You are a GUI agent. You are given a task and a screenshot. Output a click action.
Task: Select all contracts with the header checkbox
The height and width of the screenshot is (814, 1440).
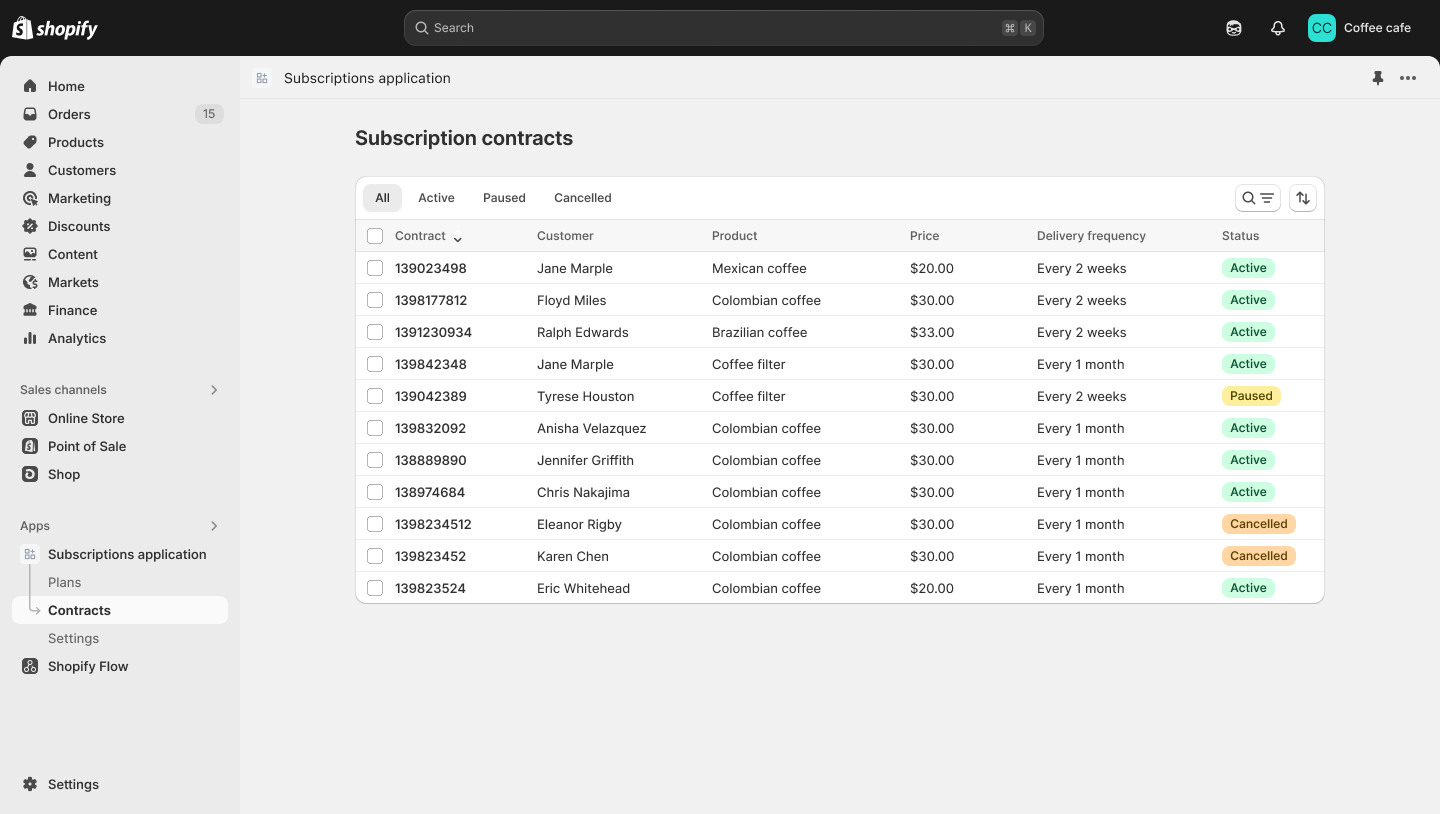pos(375,236)
